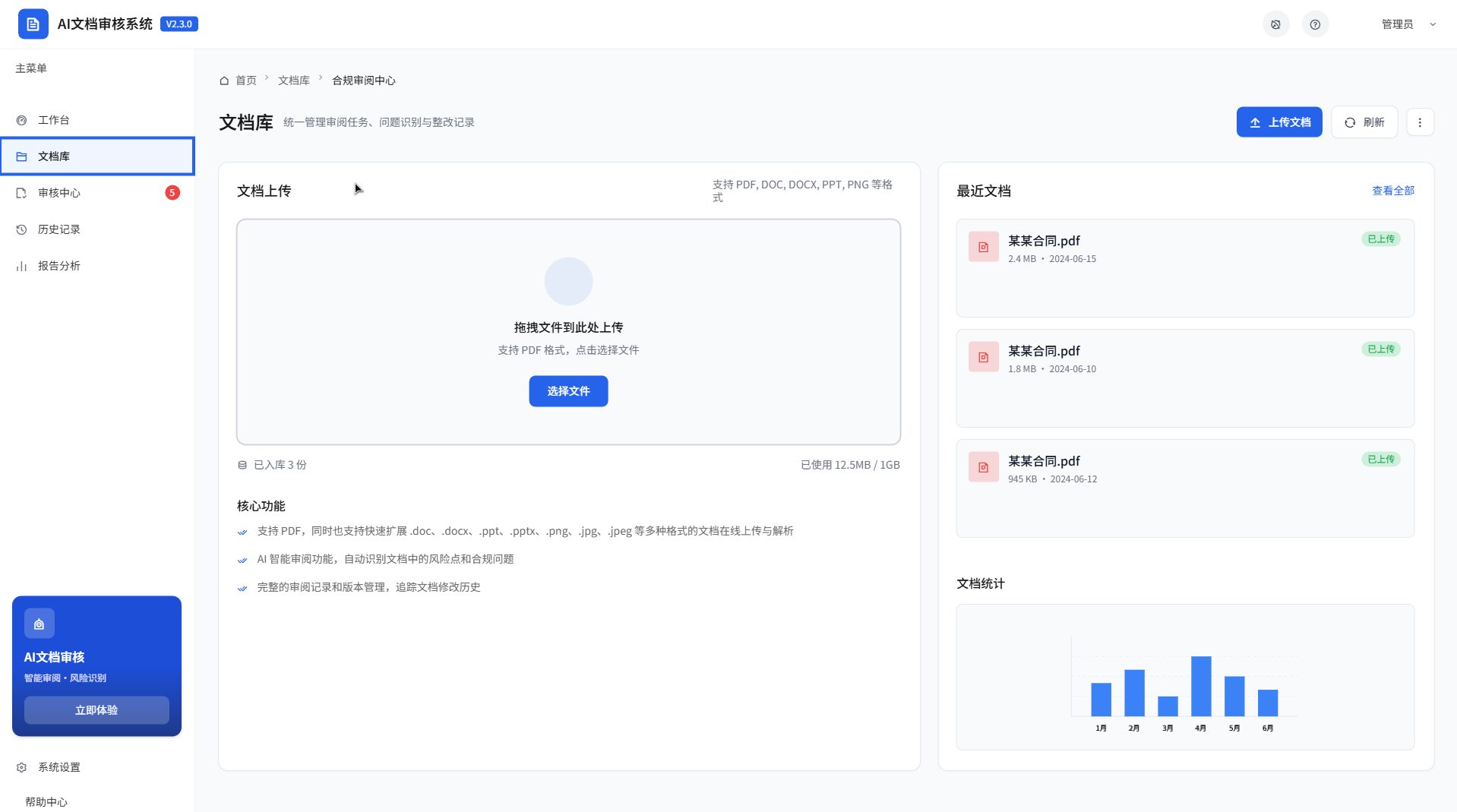The height and width of the screenshot is (812, 1457).
Task: Click the 审核中心 document icon
Action: tap(21, 193)
